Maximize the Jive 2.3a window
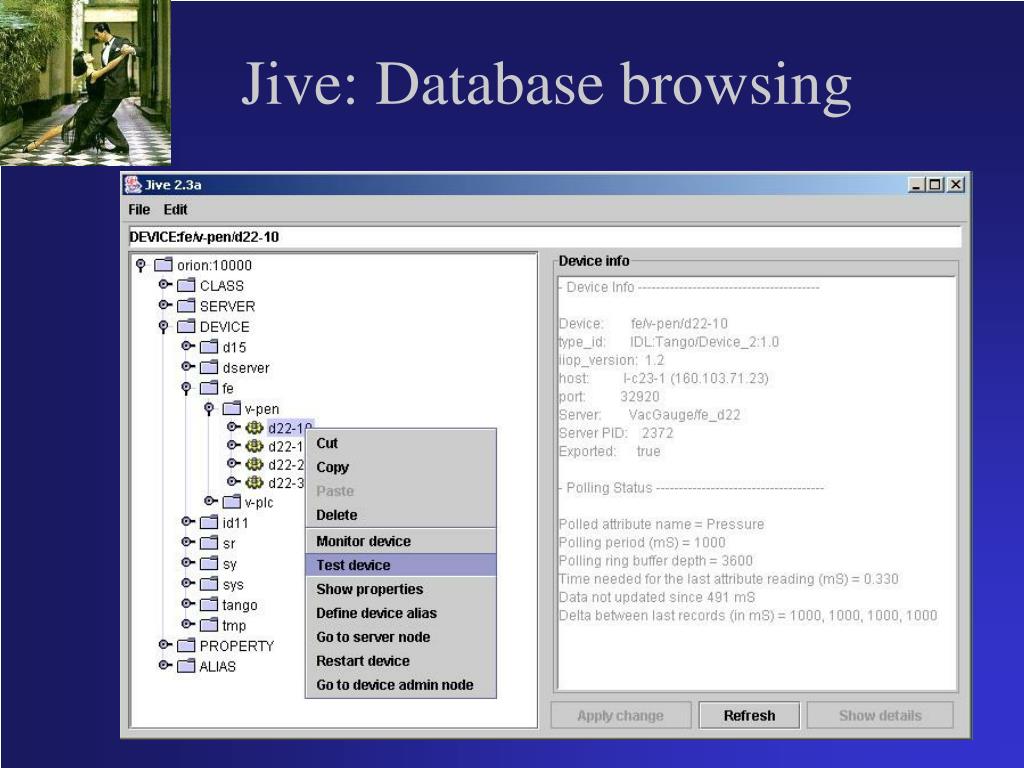This screenshot has height=768, width=1024. click(x=936, y=185)
